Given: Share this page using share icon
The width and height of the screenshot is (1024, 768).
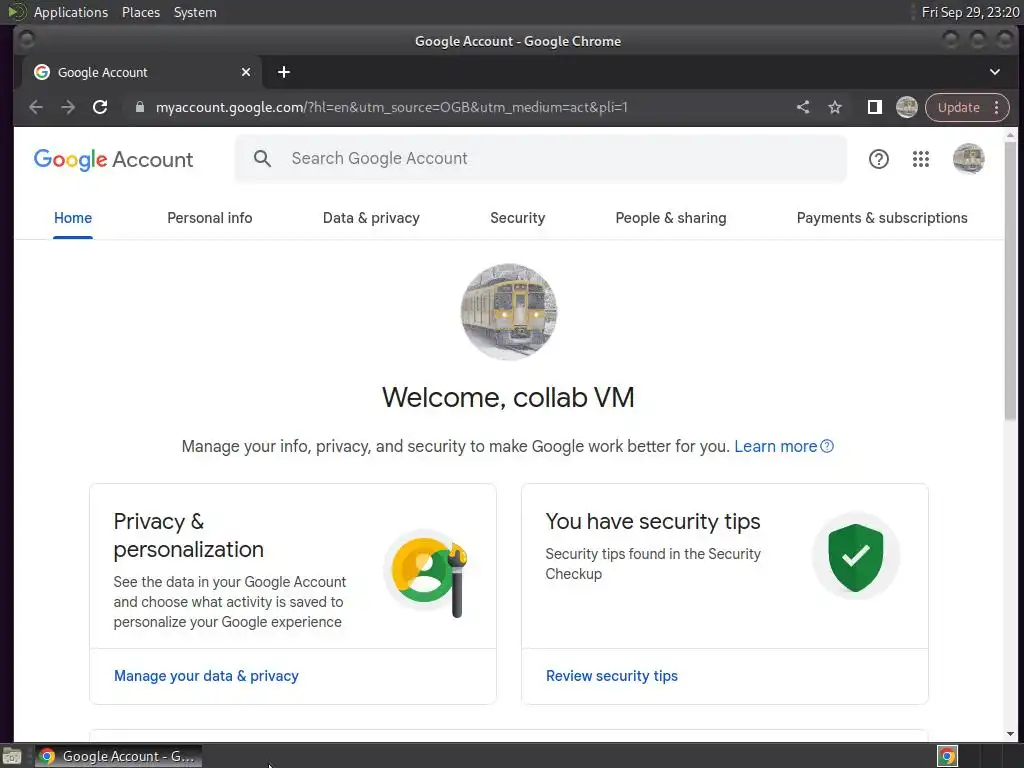Looking at the screenshot, I should click(803, 107).
